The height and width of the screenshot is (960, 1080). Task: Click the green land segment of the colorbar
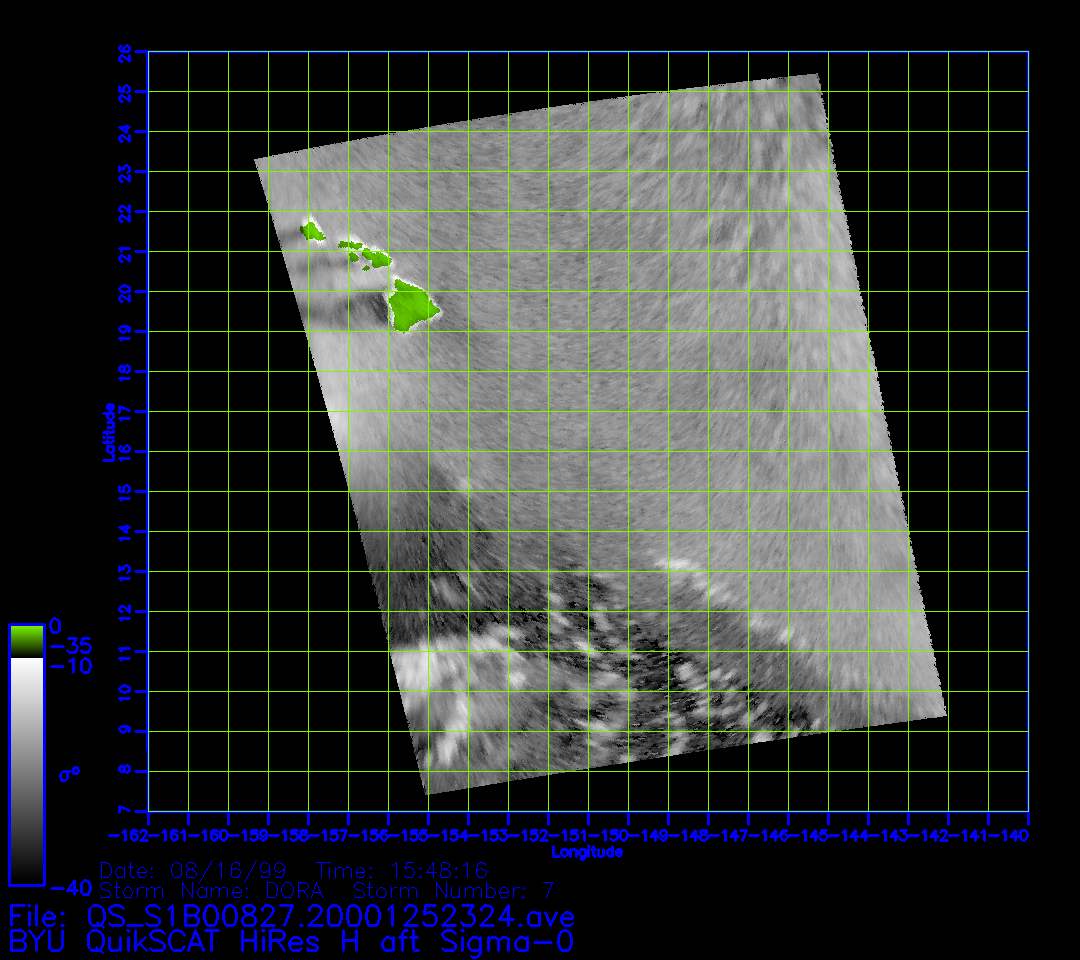[26, 640]
